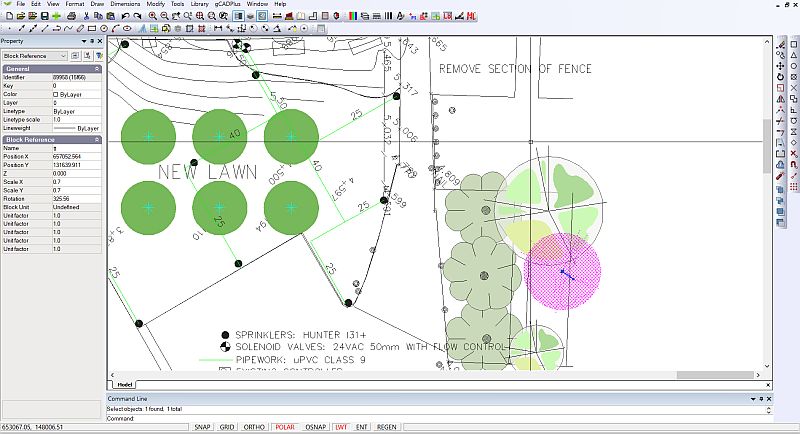Image resolution: width=800 pixels, height=434 pixels.
Task: Zoom in using the magnifier plus icon
Action: (x=152, y=16)
